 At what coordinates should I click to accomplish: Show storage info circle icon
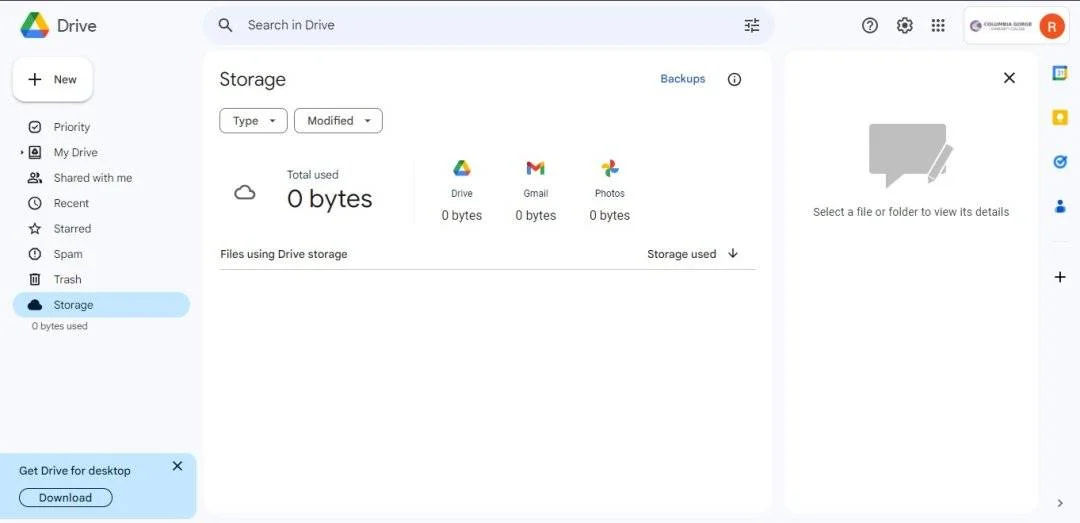tap(734, 79)
